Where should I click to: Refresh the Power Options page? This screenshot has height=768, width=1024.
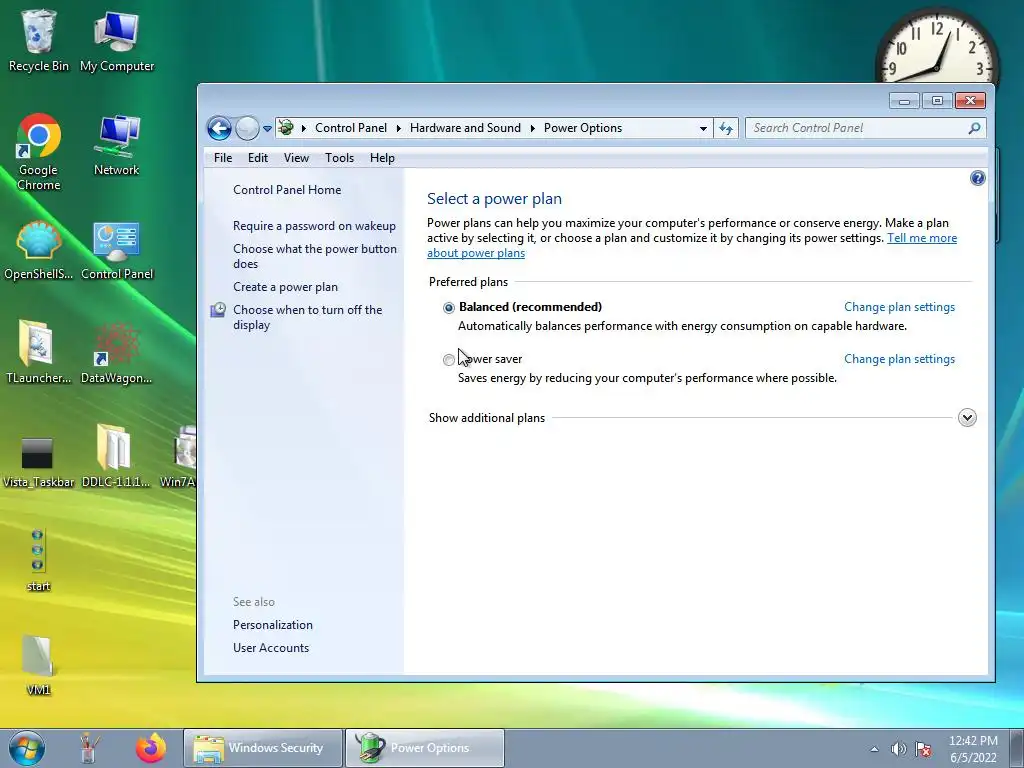[x=726, y=128]
